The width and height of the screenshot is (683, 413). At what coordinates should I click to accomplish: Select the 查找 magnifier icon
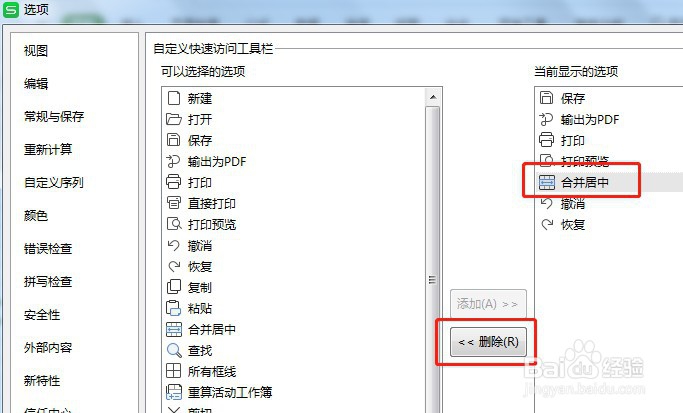coord(174,350)
